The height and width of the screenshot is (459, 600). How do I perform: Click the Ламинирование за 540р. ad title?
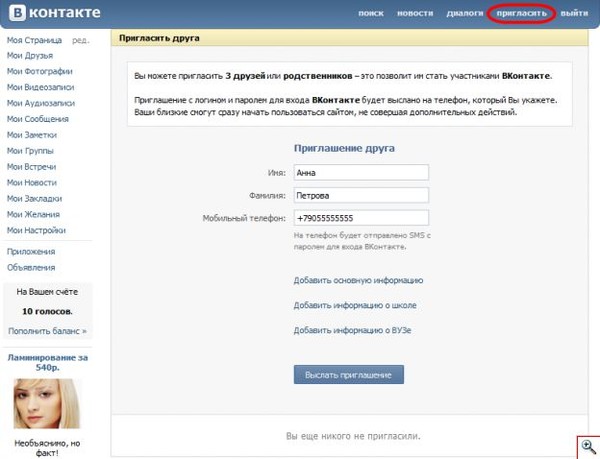click(x=47, y=363)
